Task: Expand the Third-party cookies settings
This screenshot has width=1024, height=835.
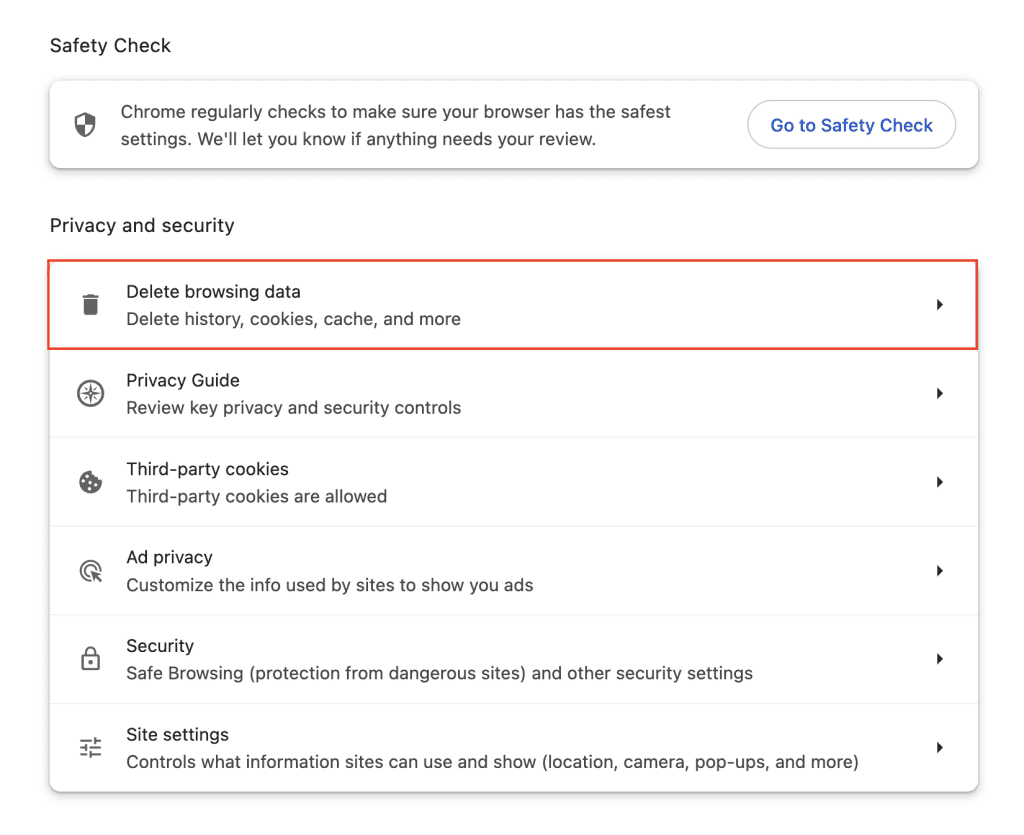Action: click(x=939, y=482)
